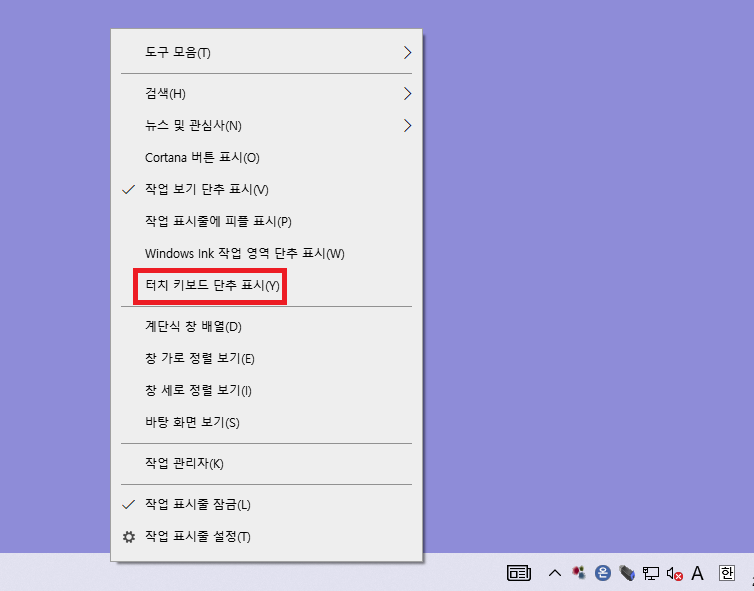Open the news and interests taskbar icon
This screenshot has height=591, width=754.
(519, 573)
